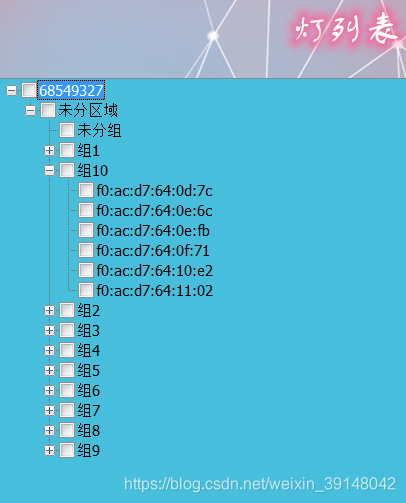Viewport: 406px width, 503px height.
Task: Select the 未分区域 tree label
Action: (x=88, y=110)
